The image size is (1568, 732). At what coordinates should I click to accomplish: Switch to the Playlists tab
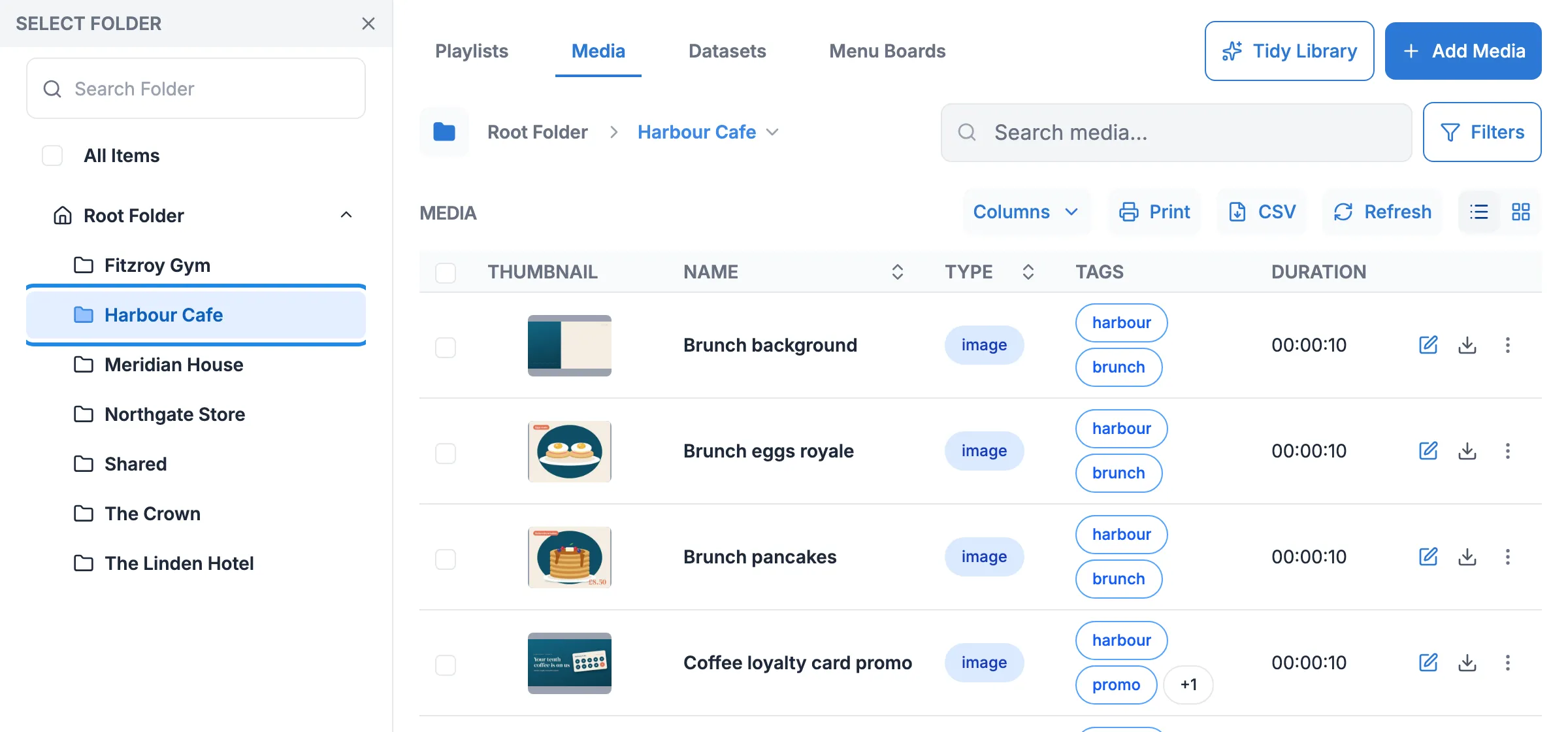coord(472,51)
